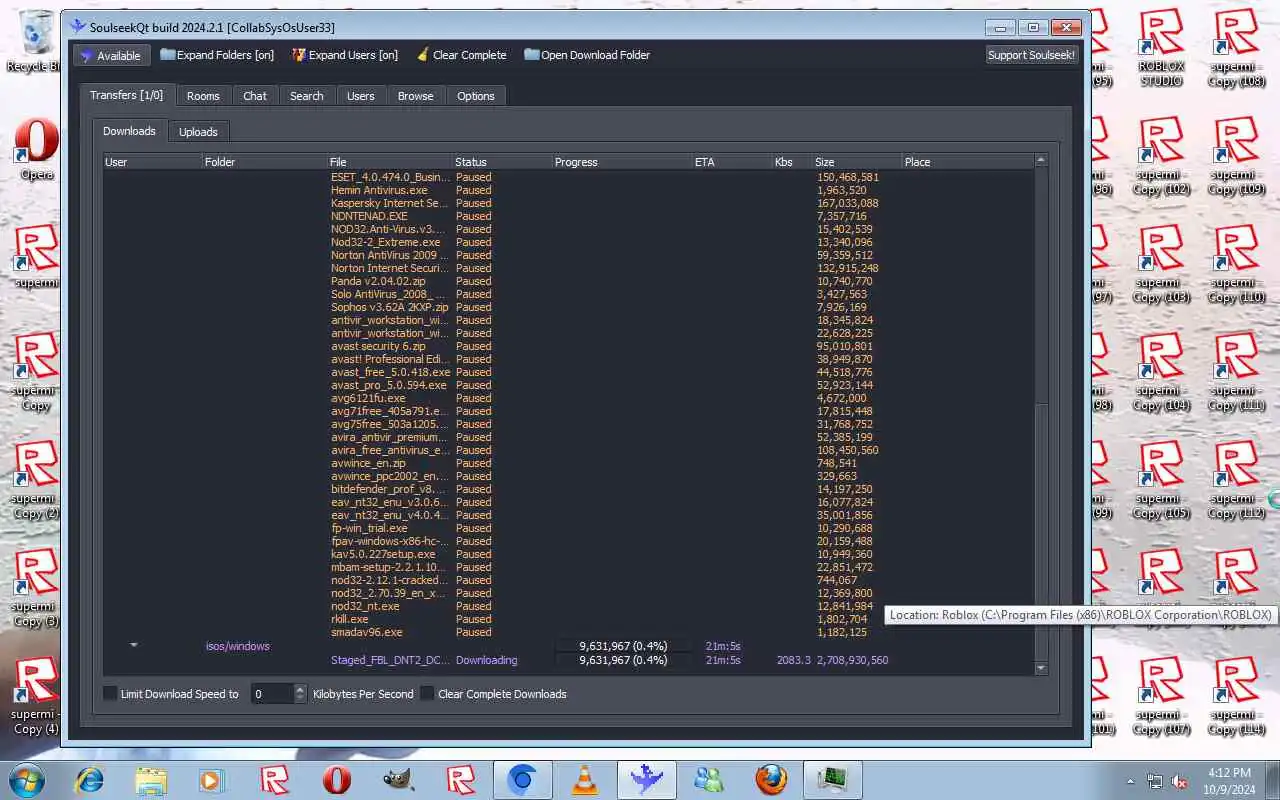Select the supermi - Copy (104) desktop icon

click(x=1162, y=371)
